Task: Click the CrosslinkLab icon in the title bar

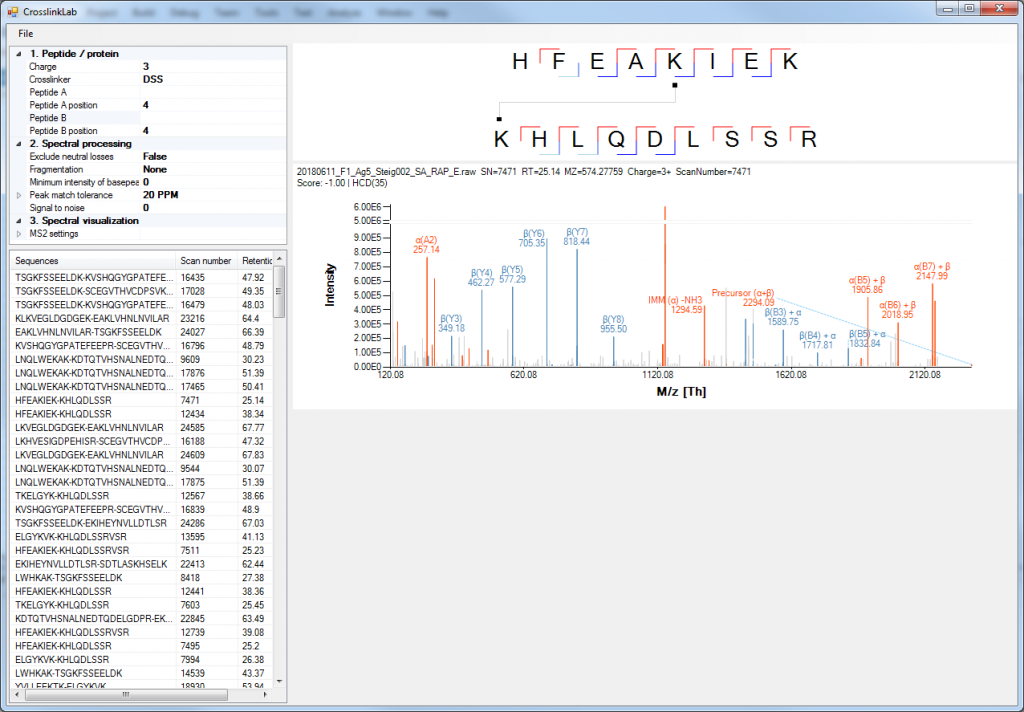Action: point(11,12)
